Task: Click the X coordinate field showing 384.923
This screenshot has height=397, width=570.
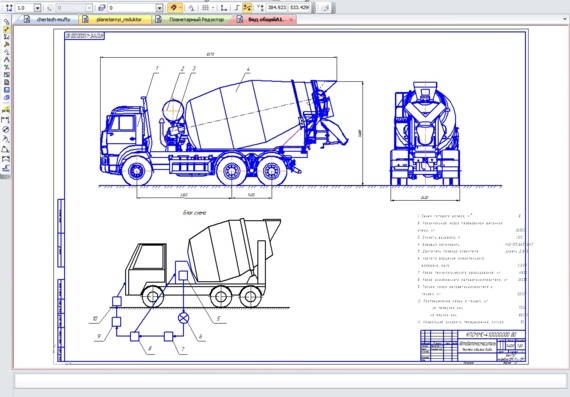Action: point(276,8)
